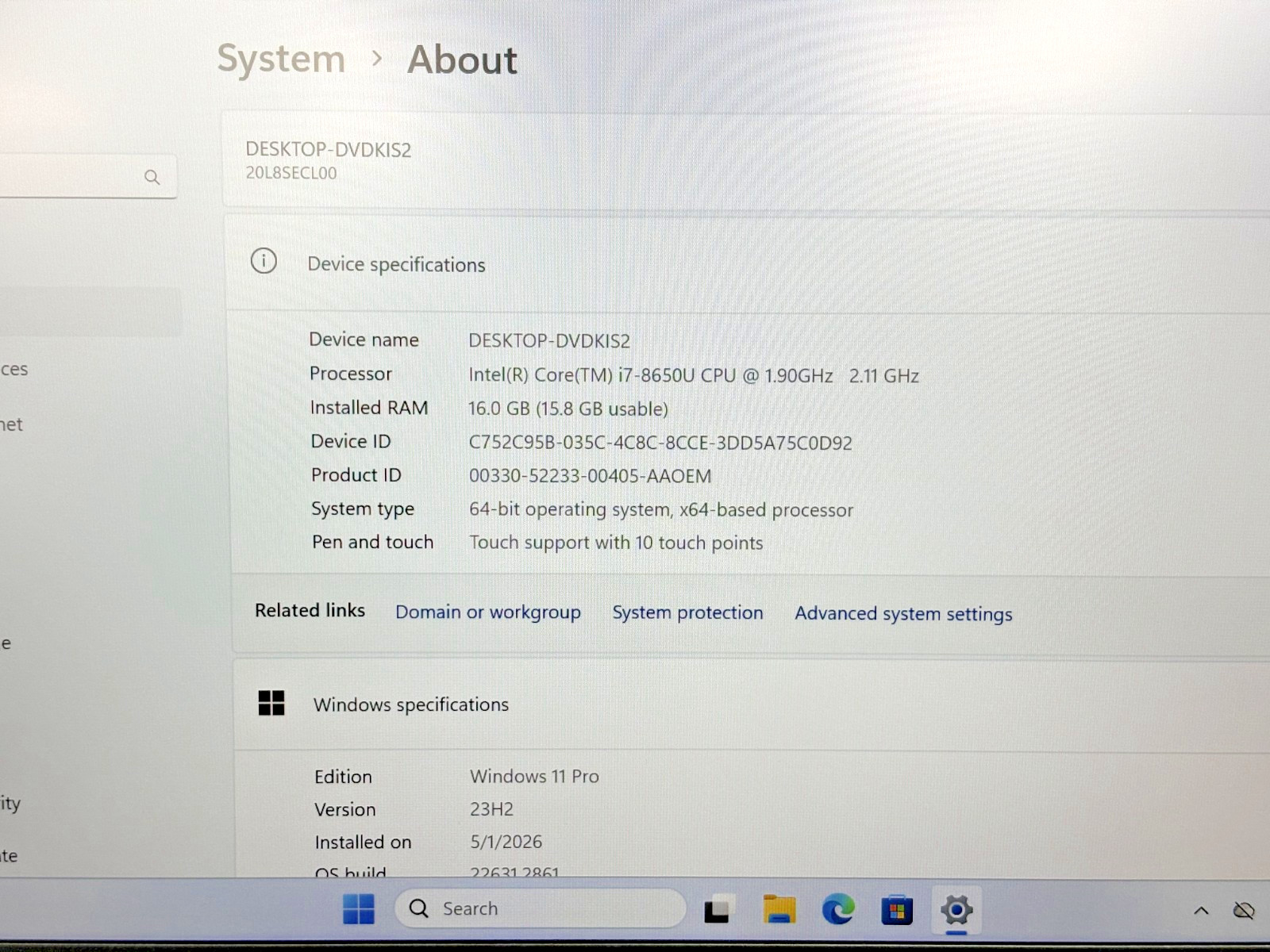The width and height of the screenshot is (1270, 952).
Task: Click the network disconnected tray icon
Action: coord(1244,910)
